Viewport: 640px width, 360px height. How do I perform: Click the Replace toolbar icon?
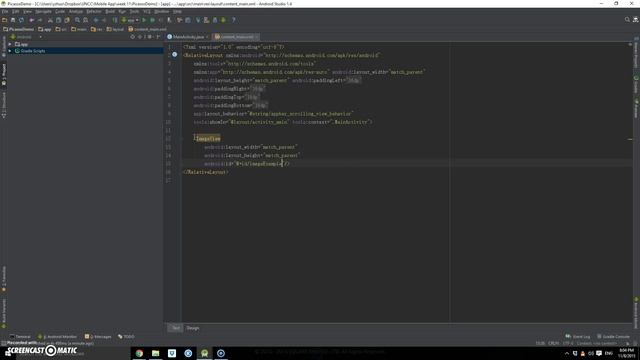pos(85,20)
